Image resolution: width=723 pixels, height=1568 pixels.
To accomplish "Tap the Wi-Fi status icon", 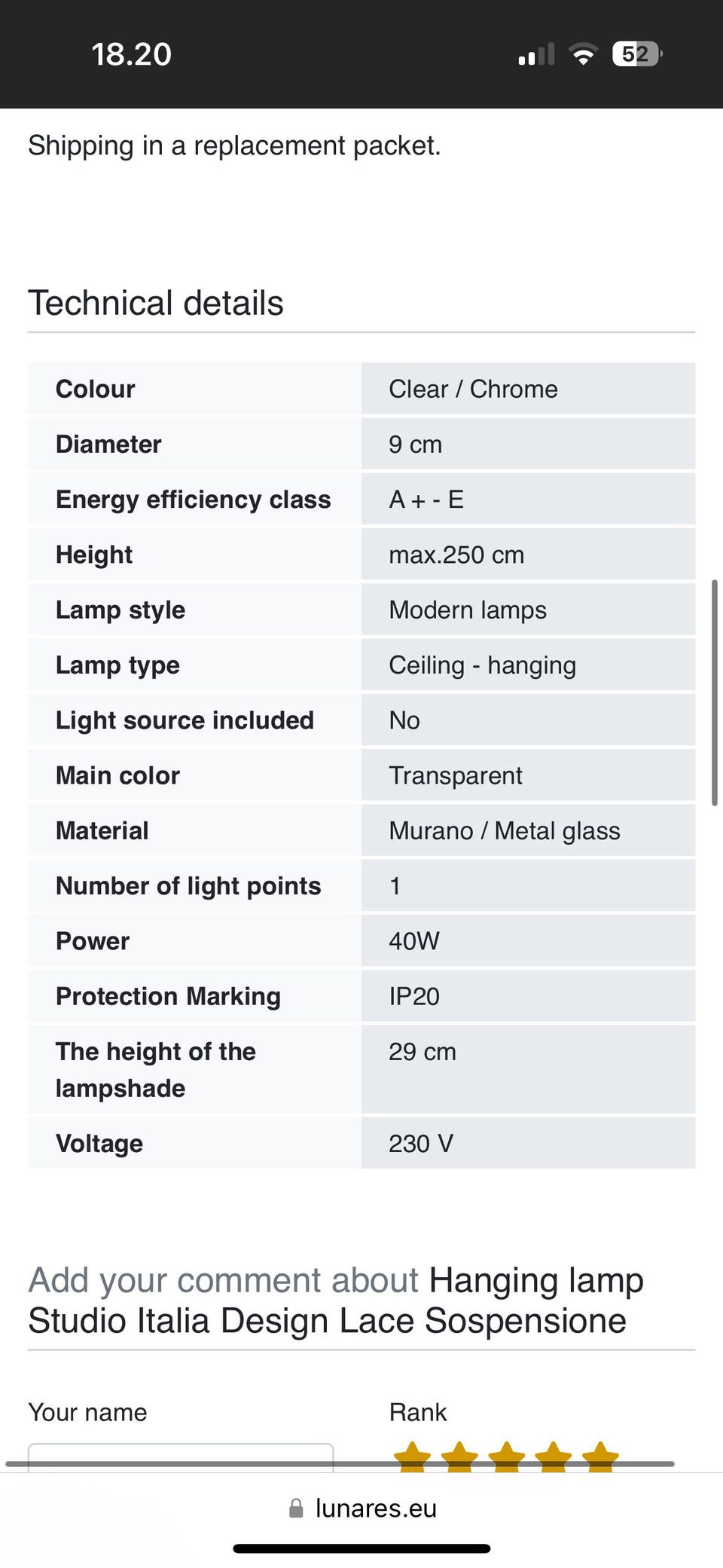I will point(583,54).
